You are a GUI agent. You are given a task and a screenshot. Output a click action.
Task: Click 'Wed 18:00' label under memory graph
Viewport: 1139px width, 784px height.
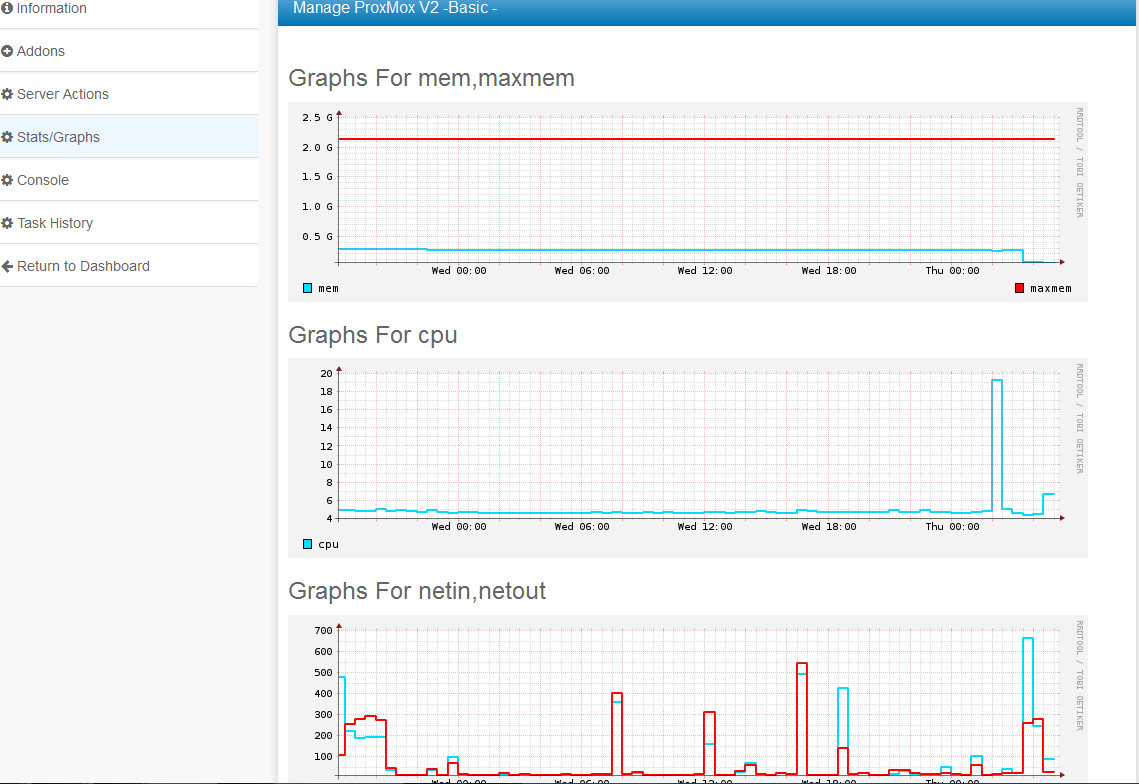829,270
